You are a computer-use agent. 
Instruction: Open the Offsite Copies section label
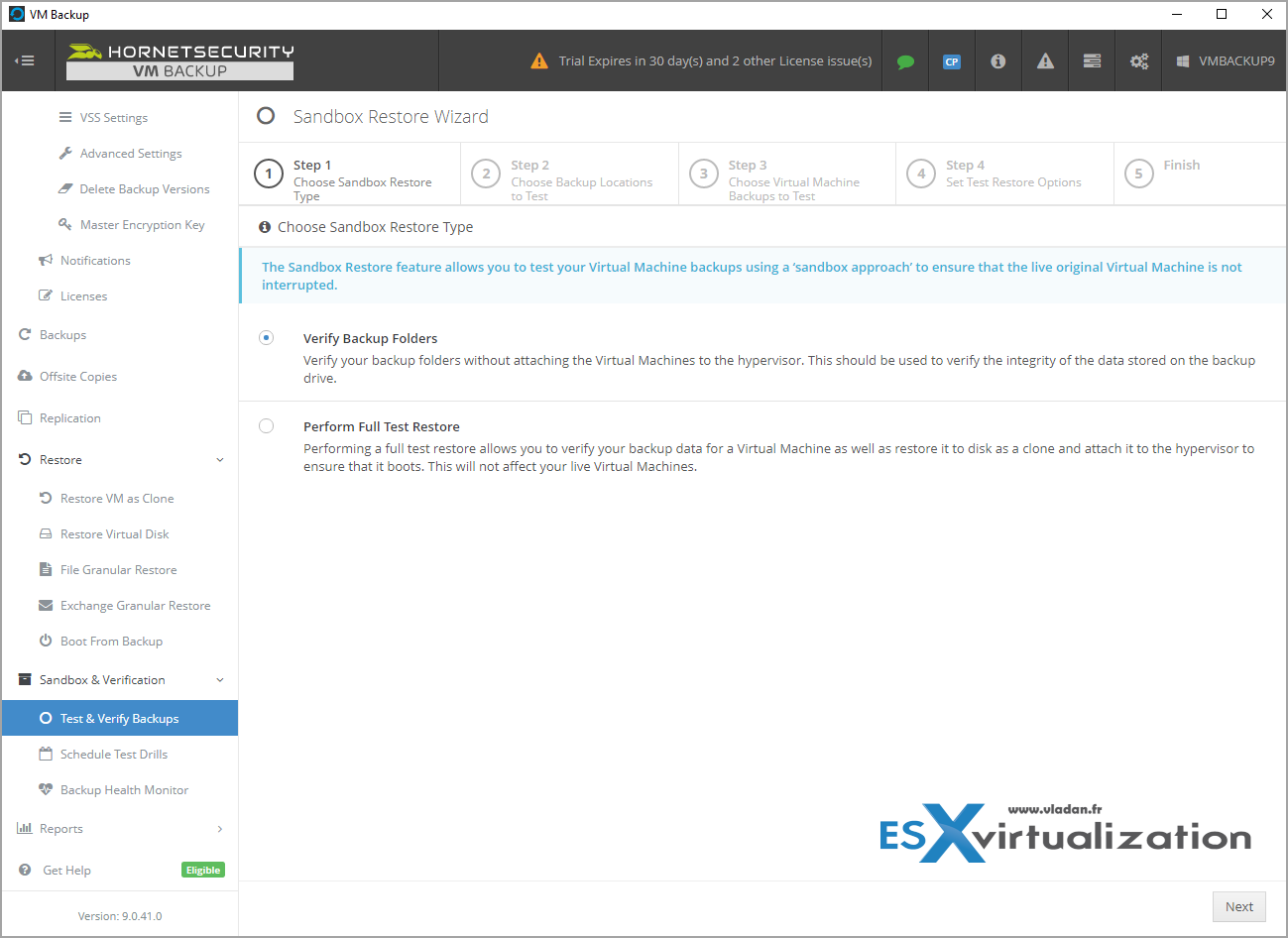[x=78, y=377]
